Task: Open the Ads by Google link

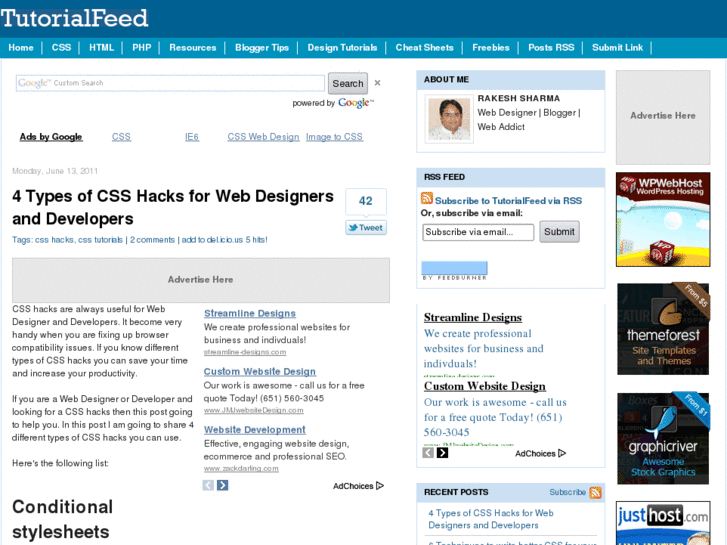Action: pos(51,137)
